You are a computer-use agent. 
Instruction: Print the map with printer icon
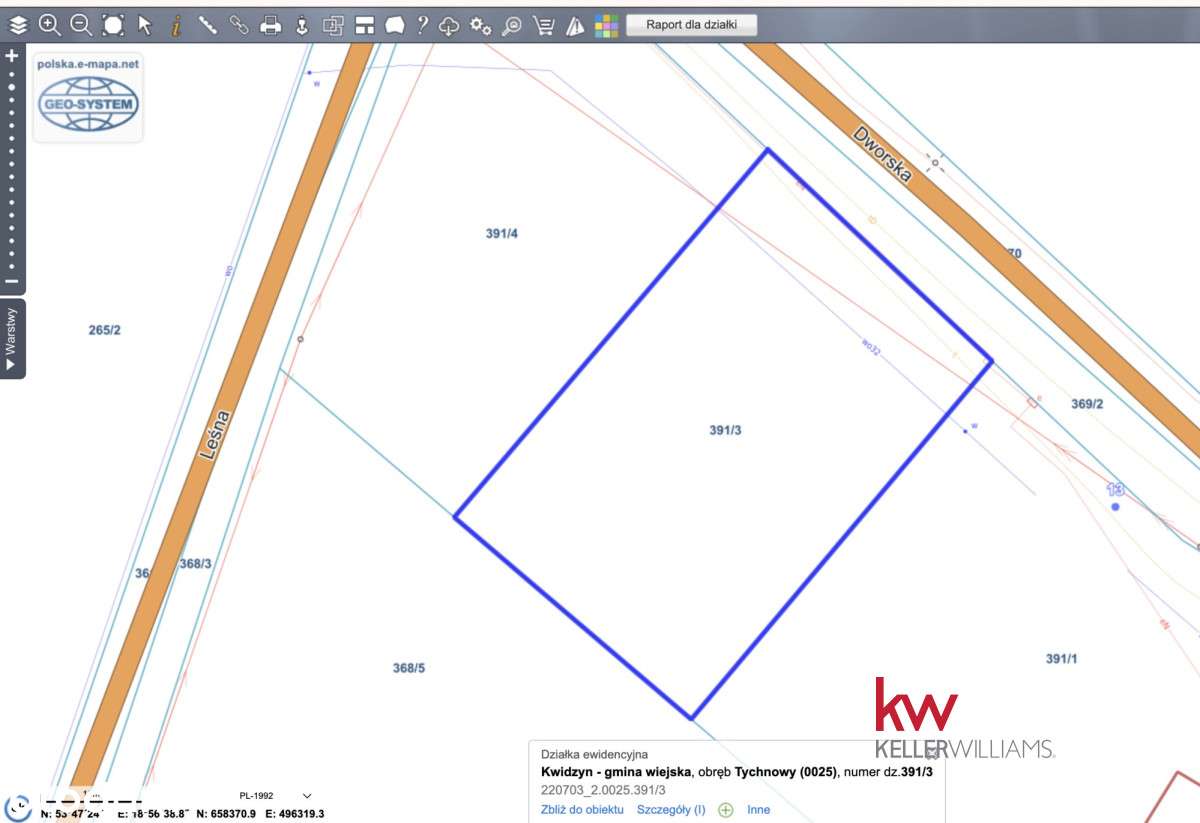coord(270,26)
